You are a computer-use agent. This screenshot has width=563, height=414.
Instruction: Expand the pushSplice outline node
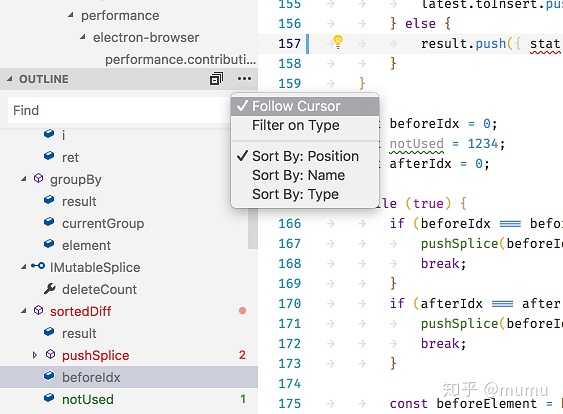pyautogui.click(x=34, y=355)
